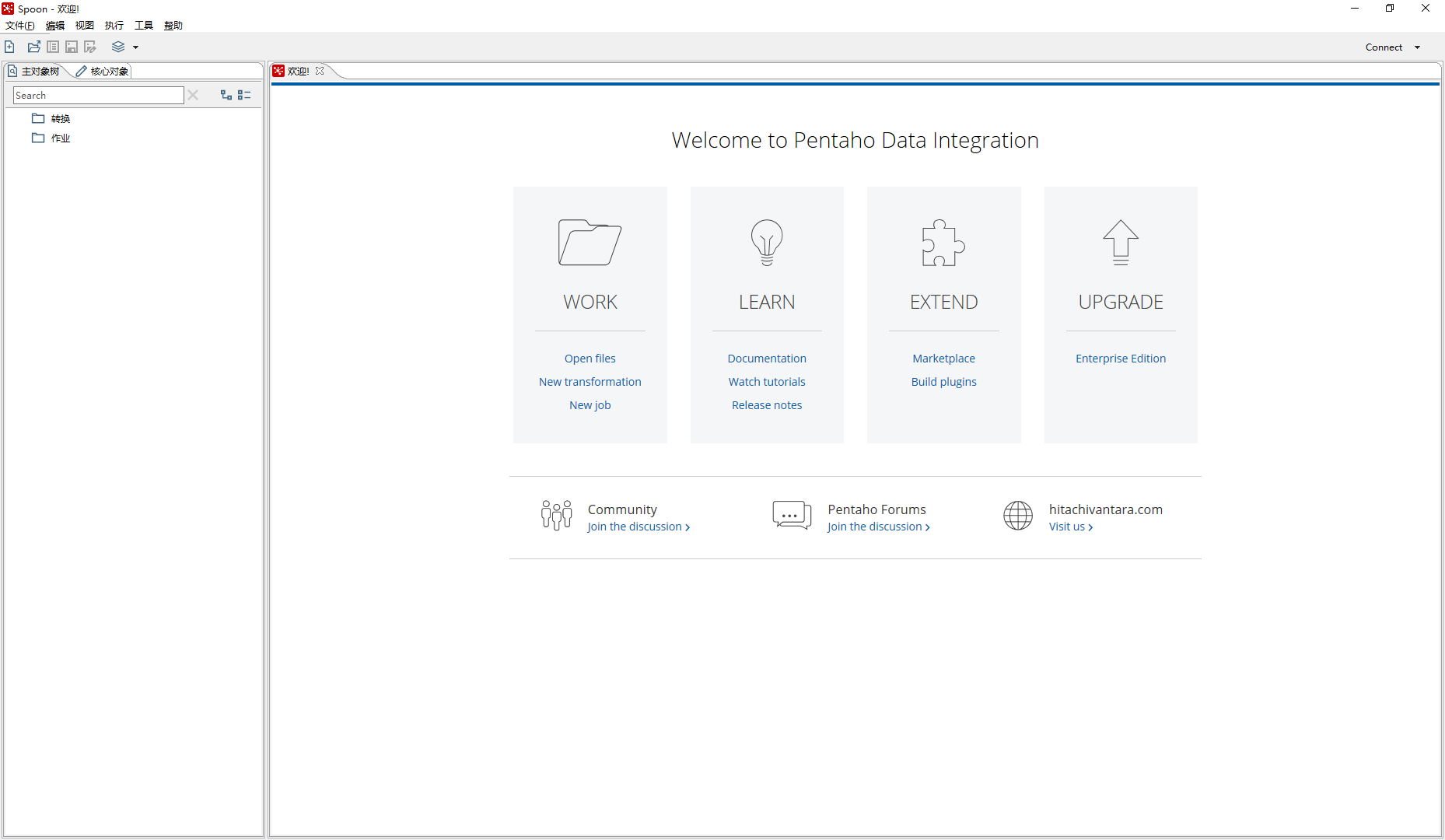Click the LEARN heading

click(x=767, y=302)
